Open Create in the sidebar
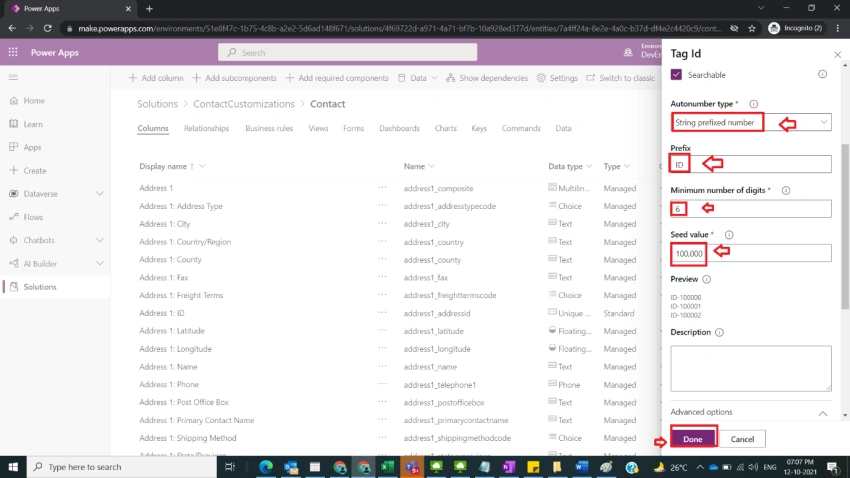This screenshot has height=478, width=850. [35, 171]
